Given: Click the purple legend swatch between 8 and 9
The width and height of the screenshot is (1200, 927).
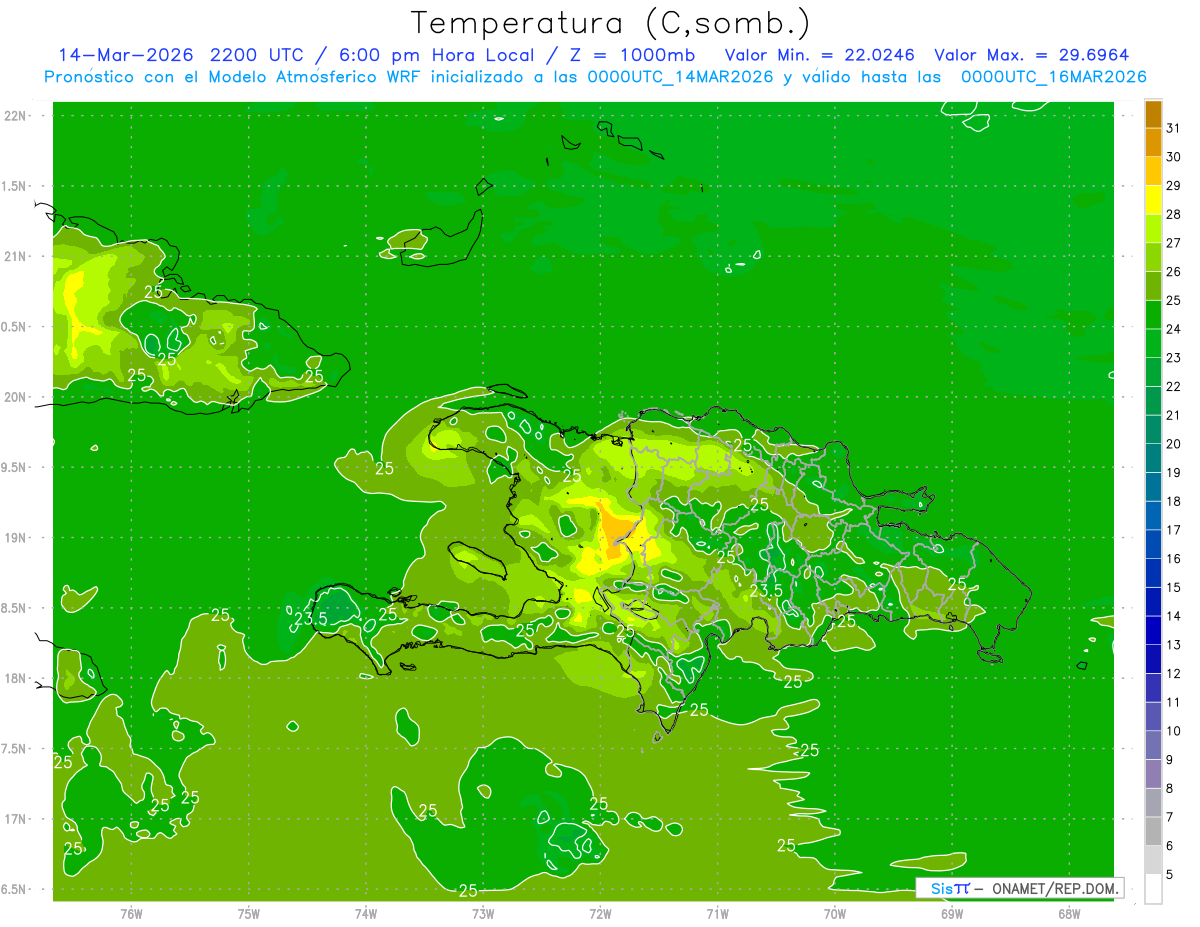Looking at the screenshot, I should pos(1153,774).
